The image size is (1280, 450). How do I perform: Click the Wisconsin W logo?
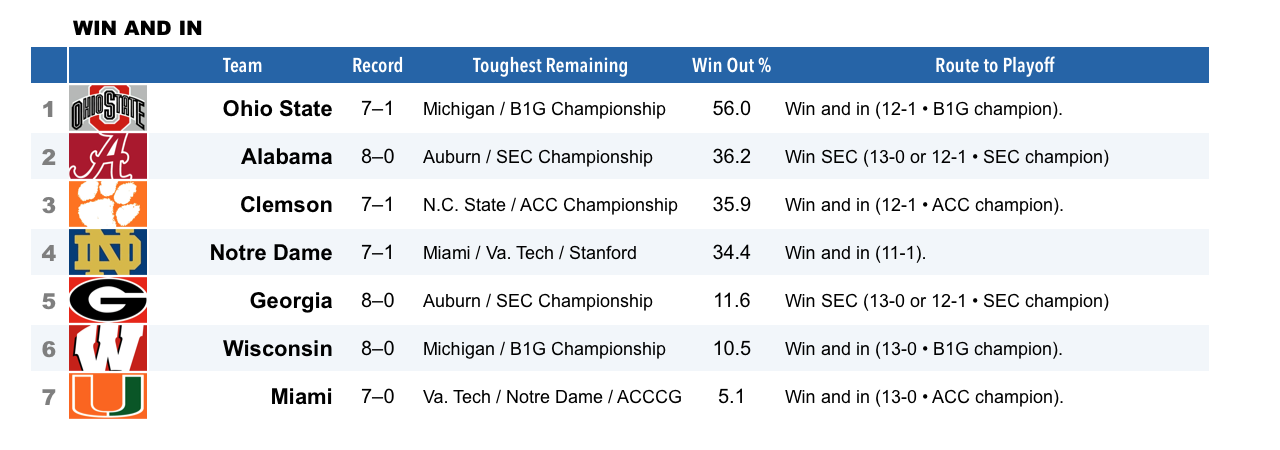pyautogui.click(x=108, y=348)
